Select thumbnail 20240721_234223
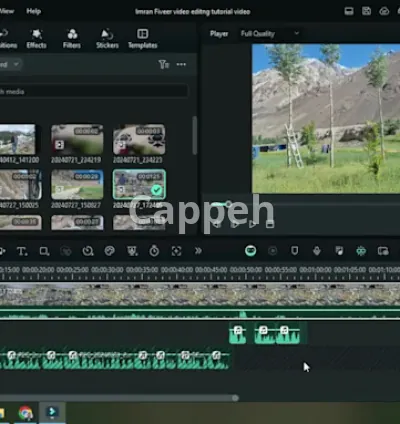Image resolution: width=400 pixels, height=424 pixels. pos(139,139)
